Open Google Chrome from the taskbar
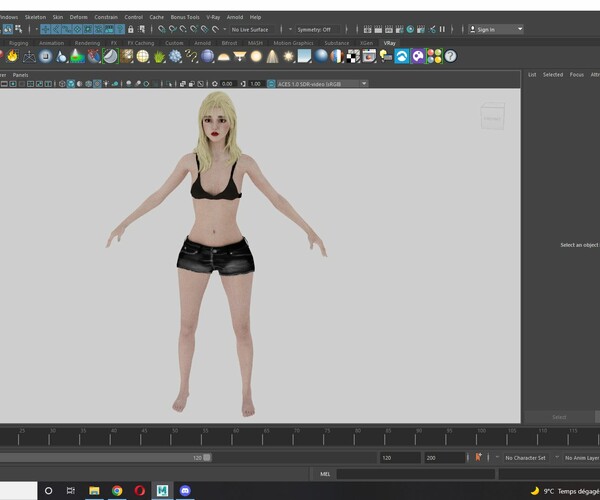The image size is (600, 500). (117, 491)
